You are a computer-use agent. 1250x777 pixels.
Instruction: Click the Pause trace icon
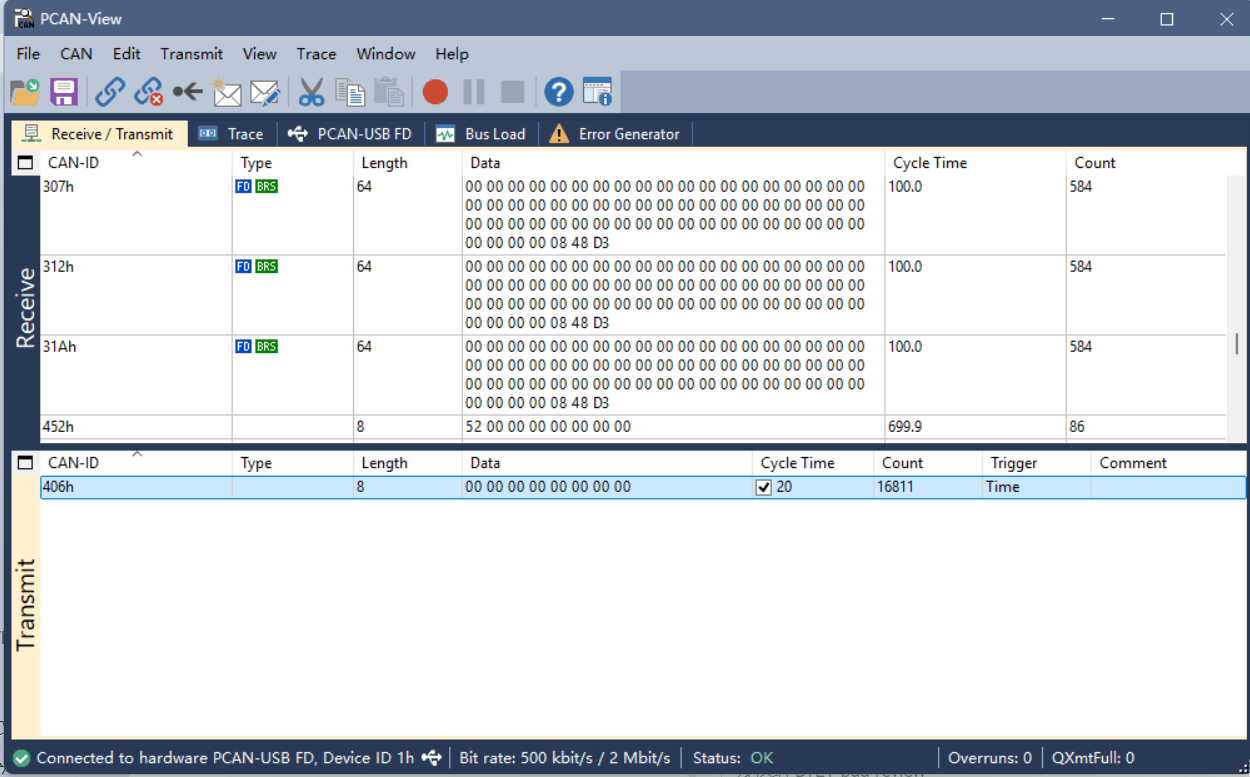(x=474, y=93)
